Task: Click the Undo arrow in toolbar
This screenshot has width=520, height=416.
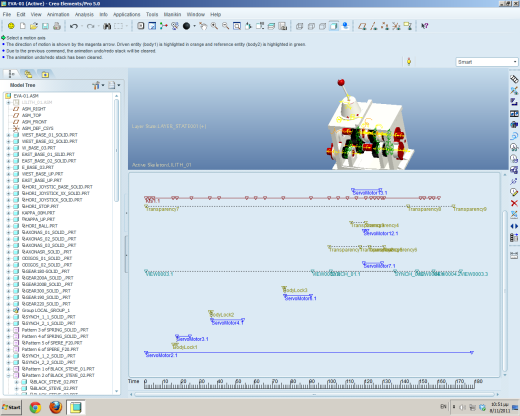Action: click(x=74, y=26)
